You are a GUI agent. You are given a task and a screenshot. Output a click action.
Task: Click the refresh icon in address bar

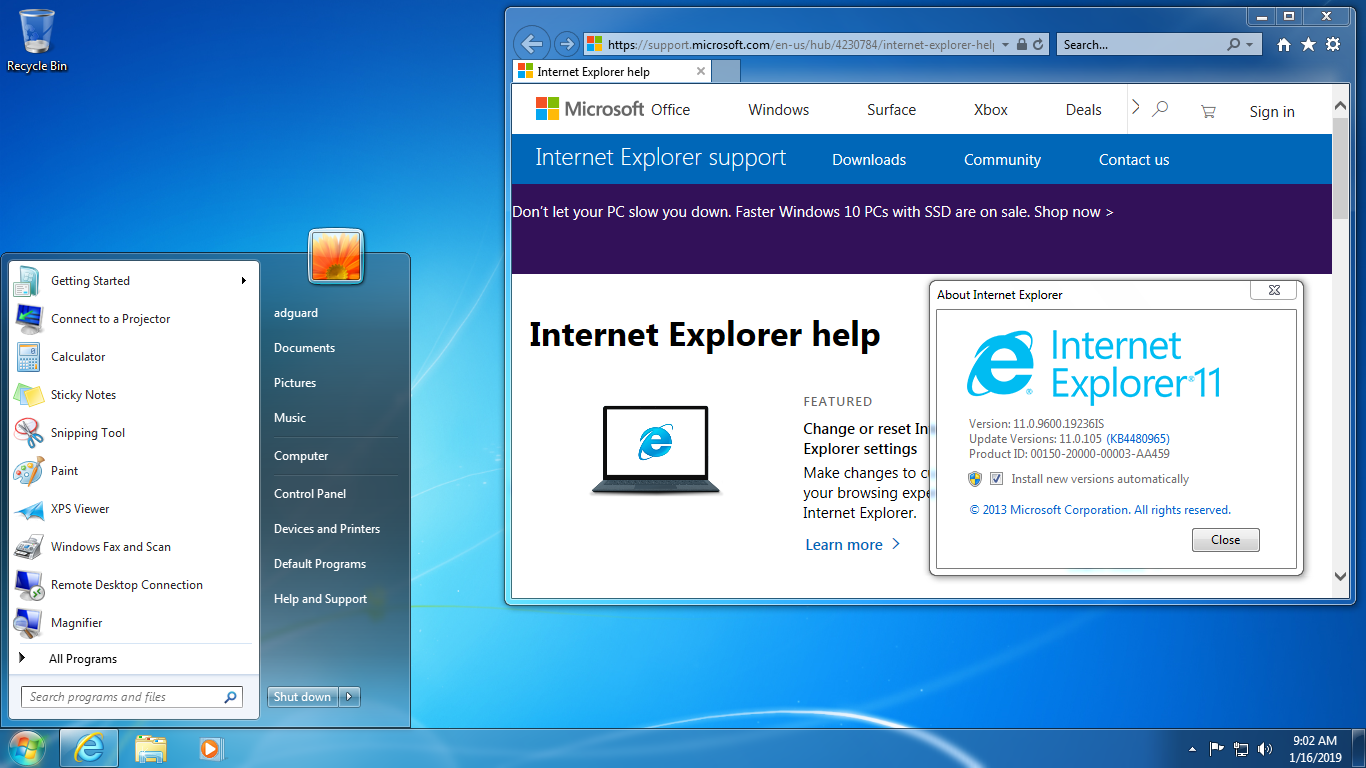tap(1038, 45)
